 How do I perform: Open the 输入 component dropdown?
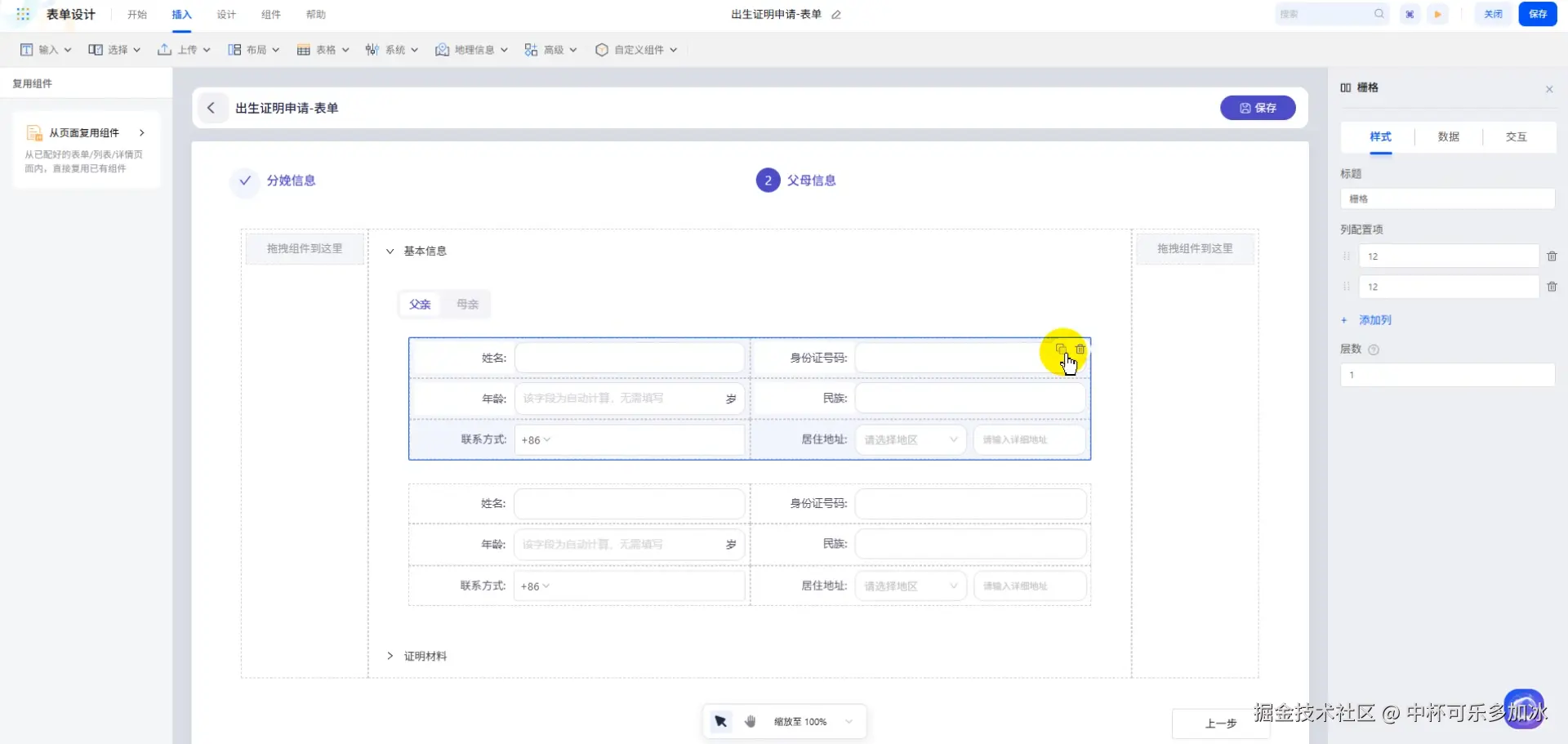[x=46, y=50]
